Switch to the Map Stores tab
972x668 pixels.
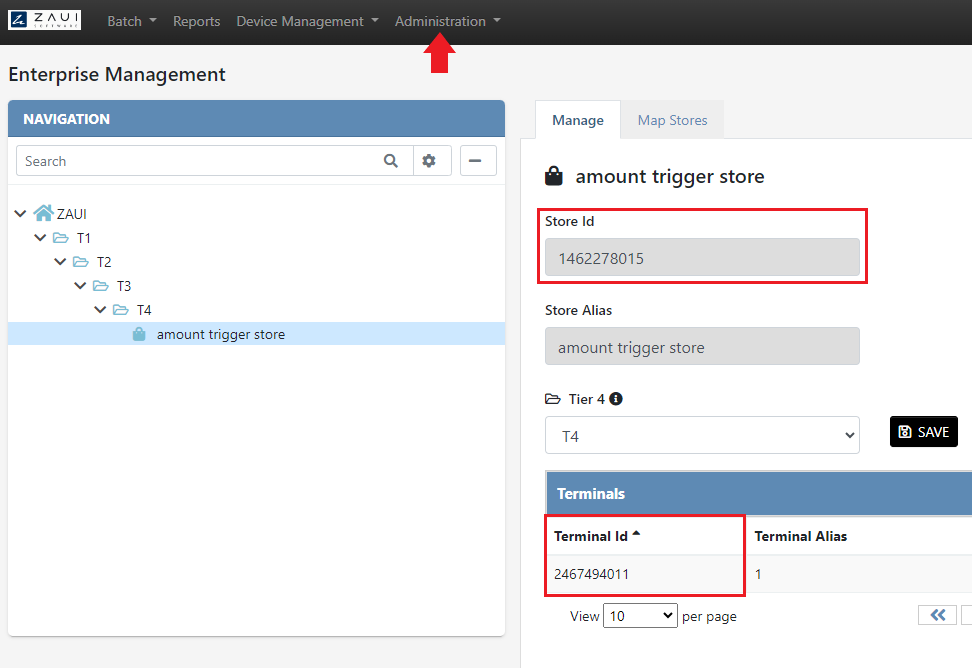click(672, 120)
